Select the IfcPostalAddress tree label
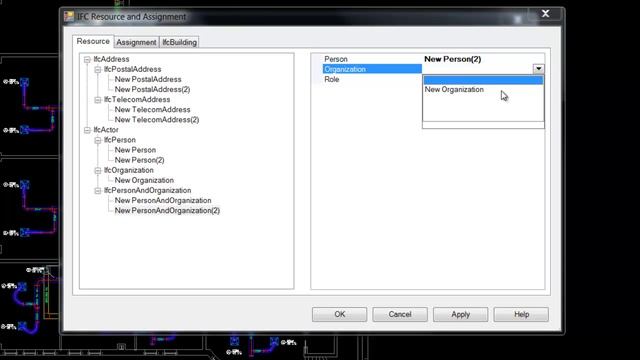 click(x=132, y=69)
